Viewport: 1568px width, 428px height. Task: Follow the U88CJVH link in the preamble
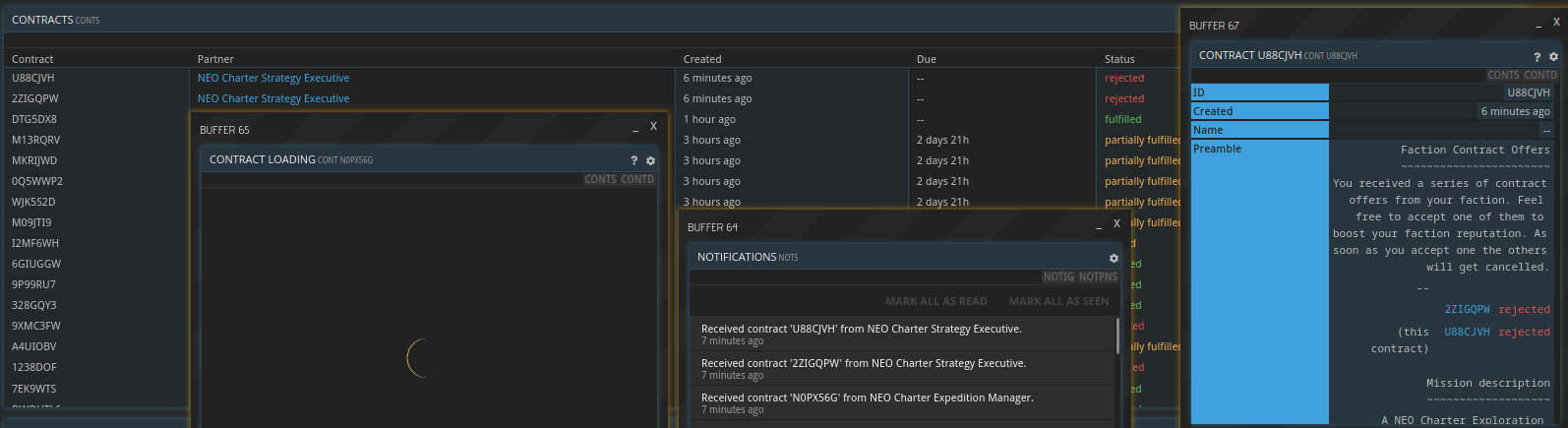1467,332
